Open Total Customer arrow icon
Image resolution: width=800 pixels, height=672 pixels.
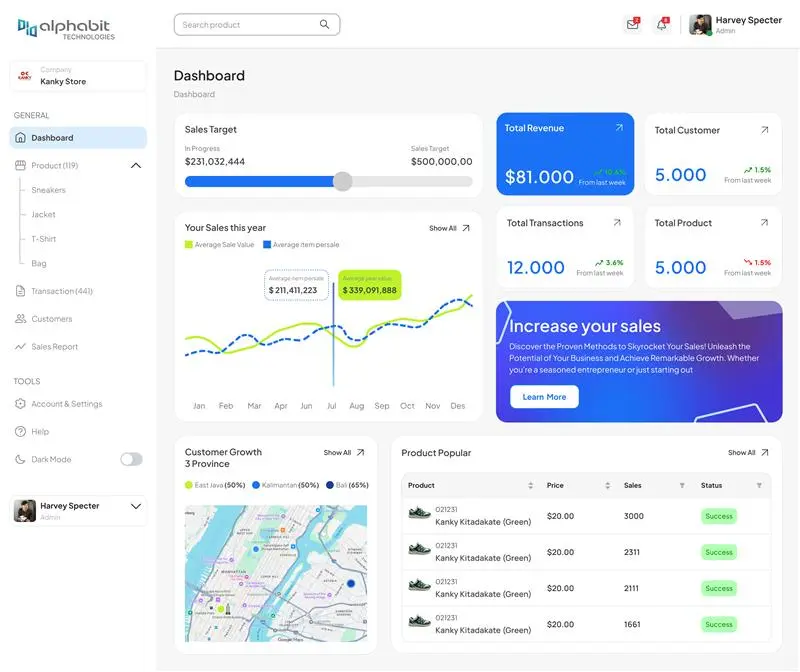pyautogui.click(x=765, y=130)
